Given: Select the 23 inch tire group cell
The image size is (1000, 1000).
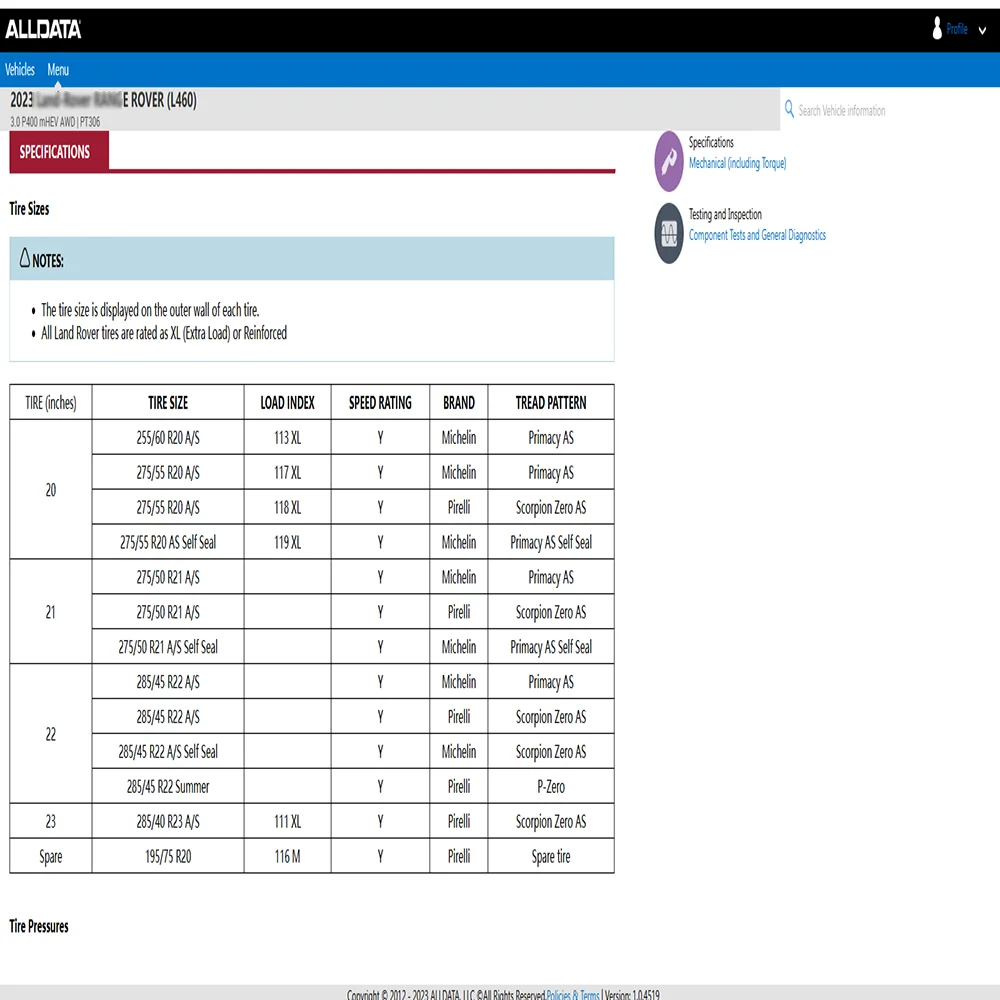Looking at the screenshot, I should click(50, 821).
